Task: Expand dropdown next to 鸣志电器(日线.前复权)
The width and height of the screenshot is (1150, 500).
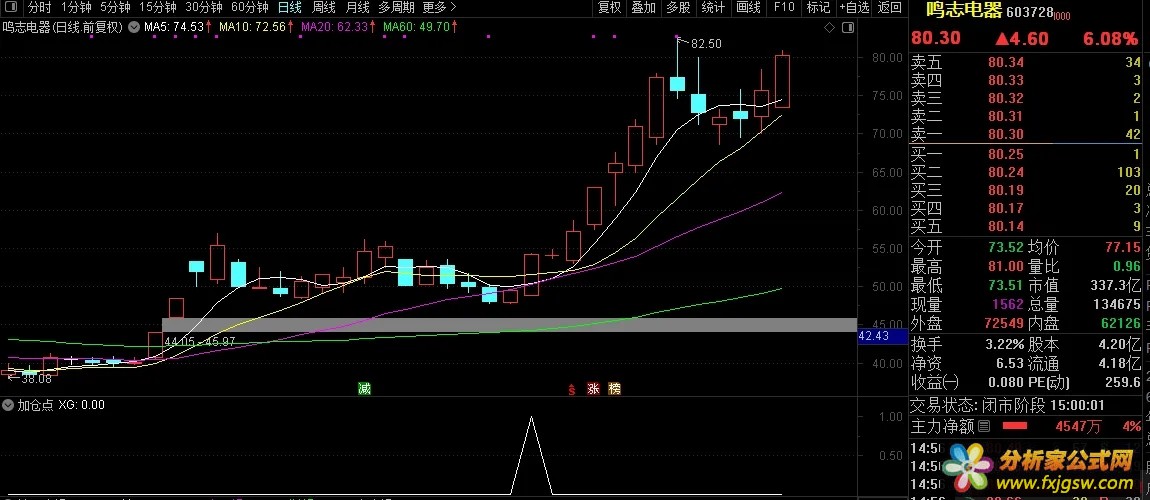Action: click(x=134, y=27)
